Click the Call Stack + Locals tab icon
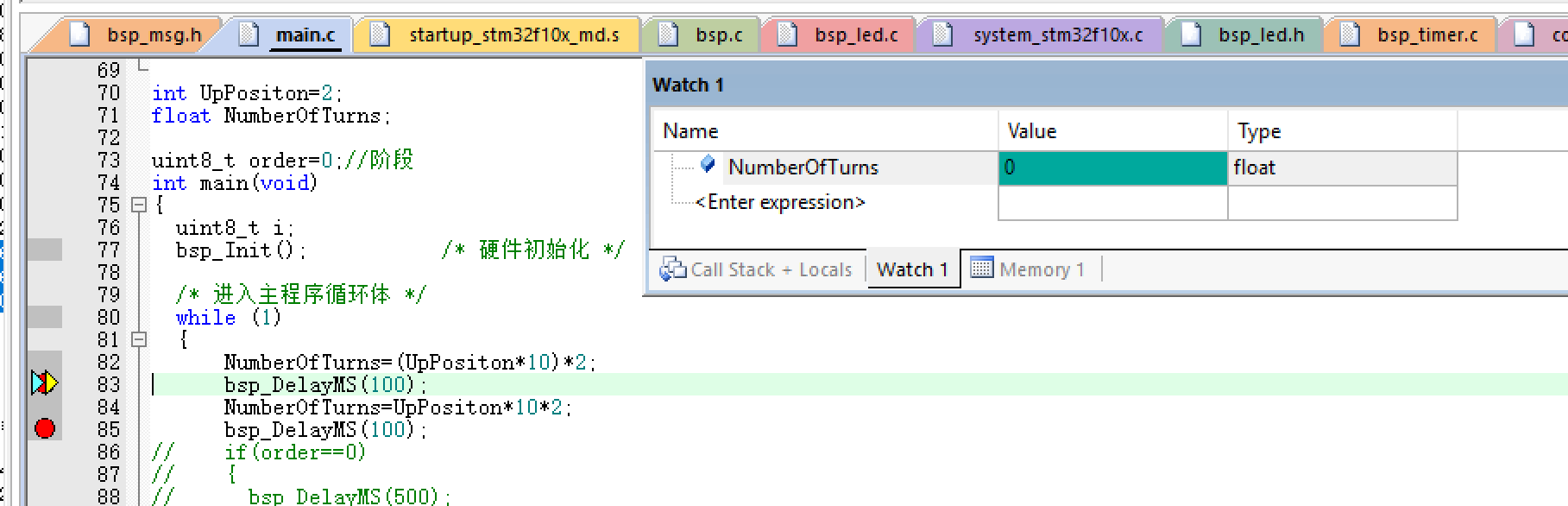 coord(672,269)
